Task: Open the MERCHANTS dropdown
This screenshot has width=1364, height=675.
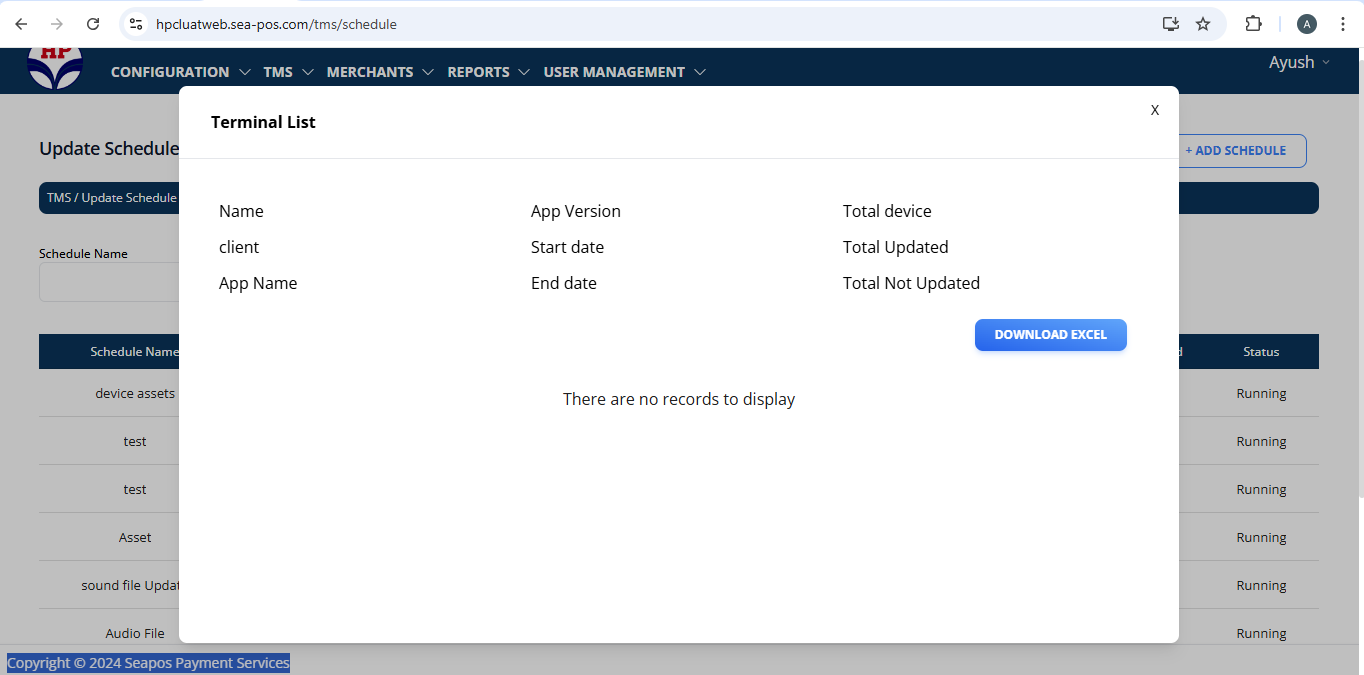Action: tap(380, 72)
